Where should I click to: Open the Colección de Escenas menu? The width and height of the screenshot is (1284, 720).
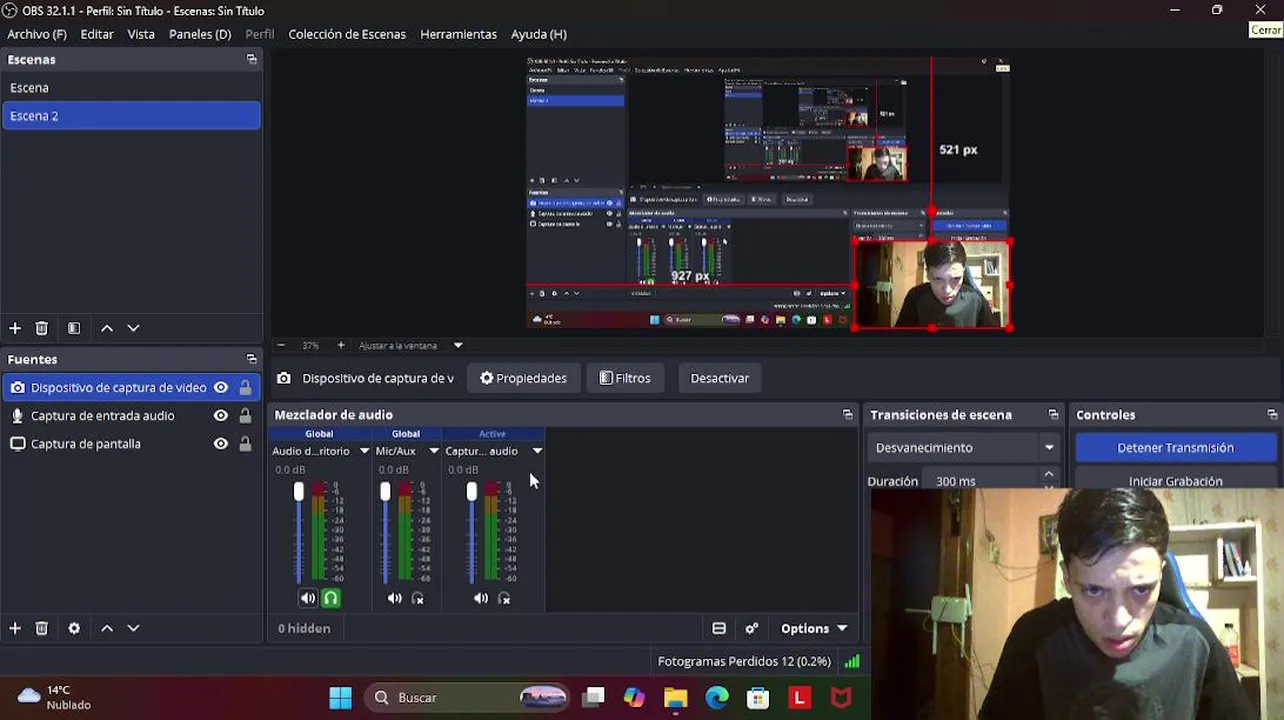[347, 34]
